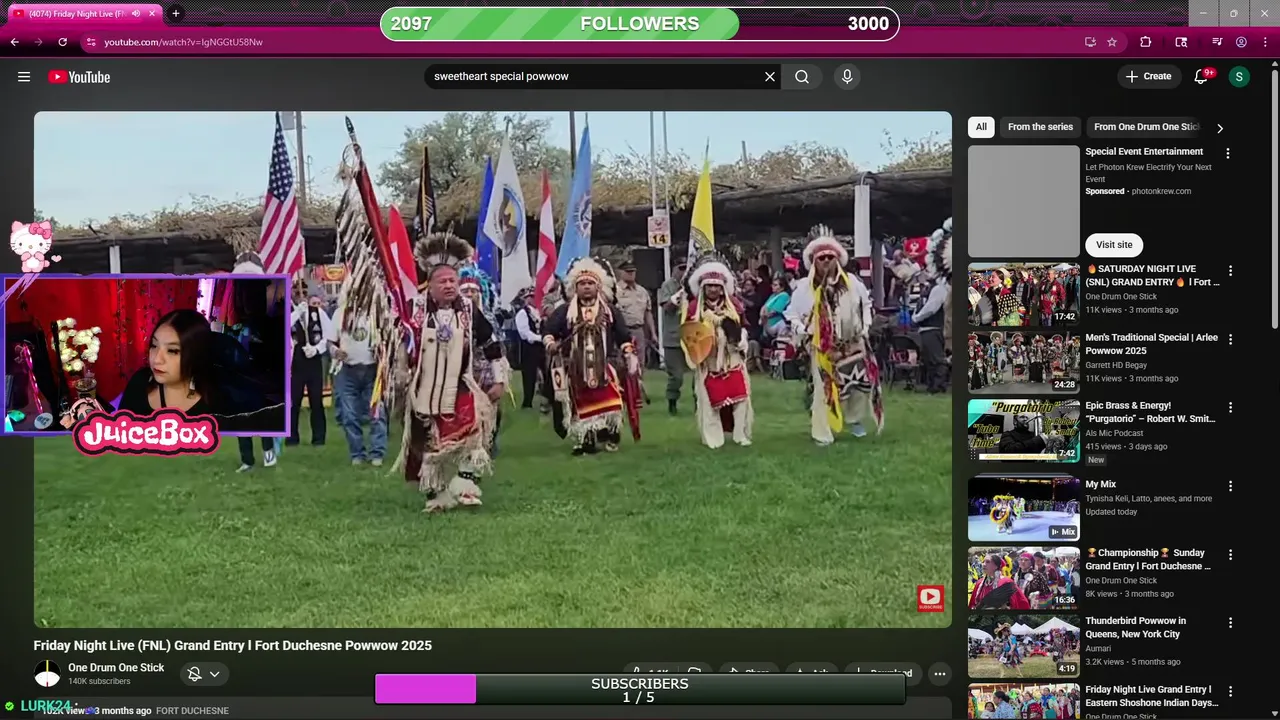Open One Drum One Stick channel avatar
The height and width of the screenshot is (720, 1280).
point(47,675)
